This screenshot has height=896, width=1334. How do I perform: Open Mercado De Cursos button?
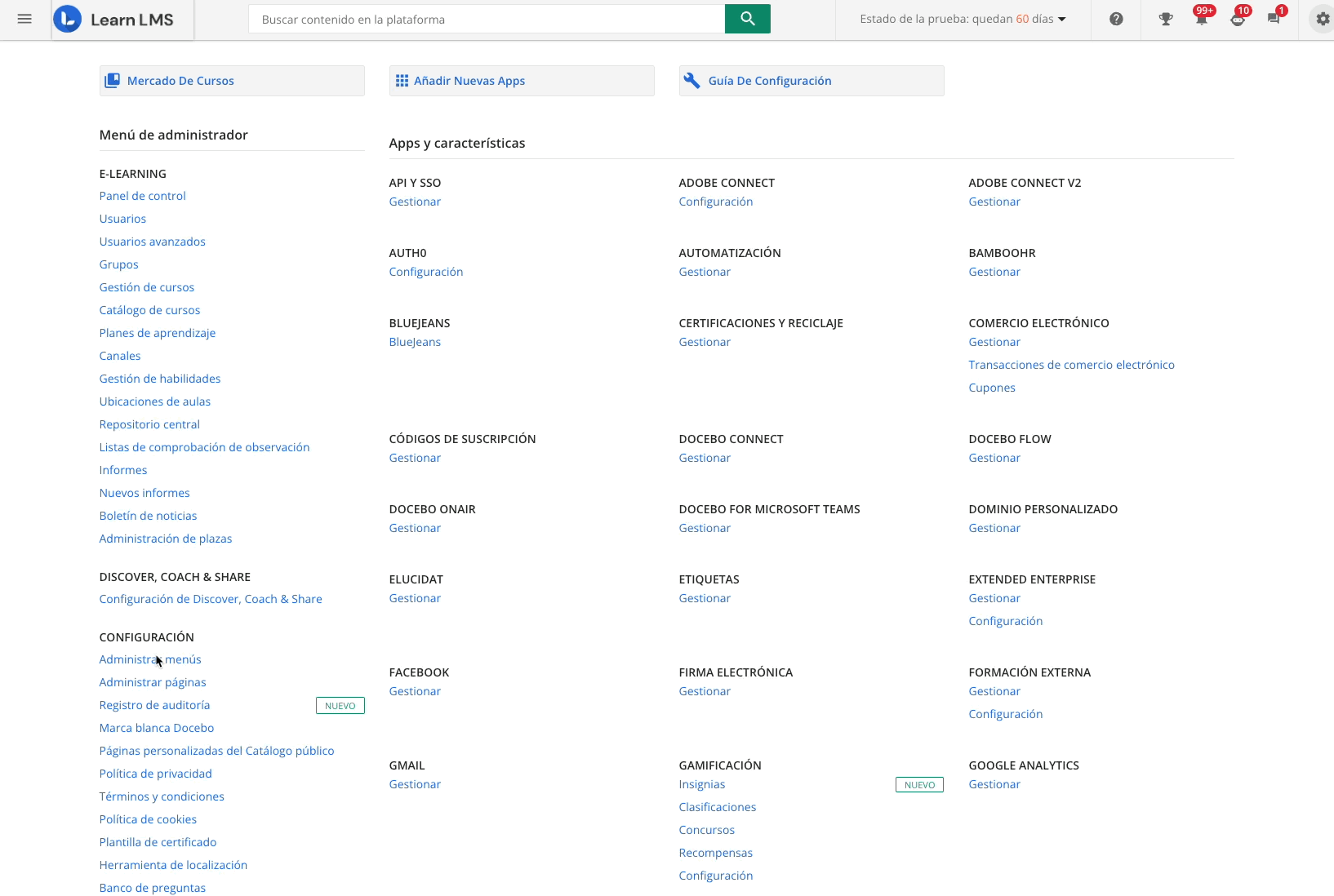(232, 81)
